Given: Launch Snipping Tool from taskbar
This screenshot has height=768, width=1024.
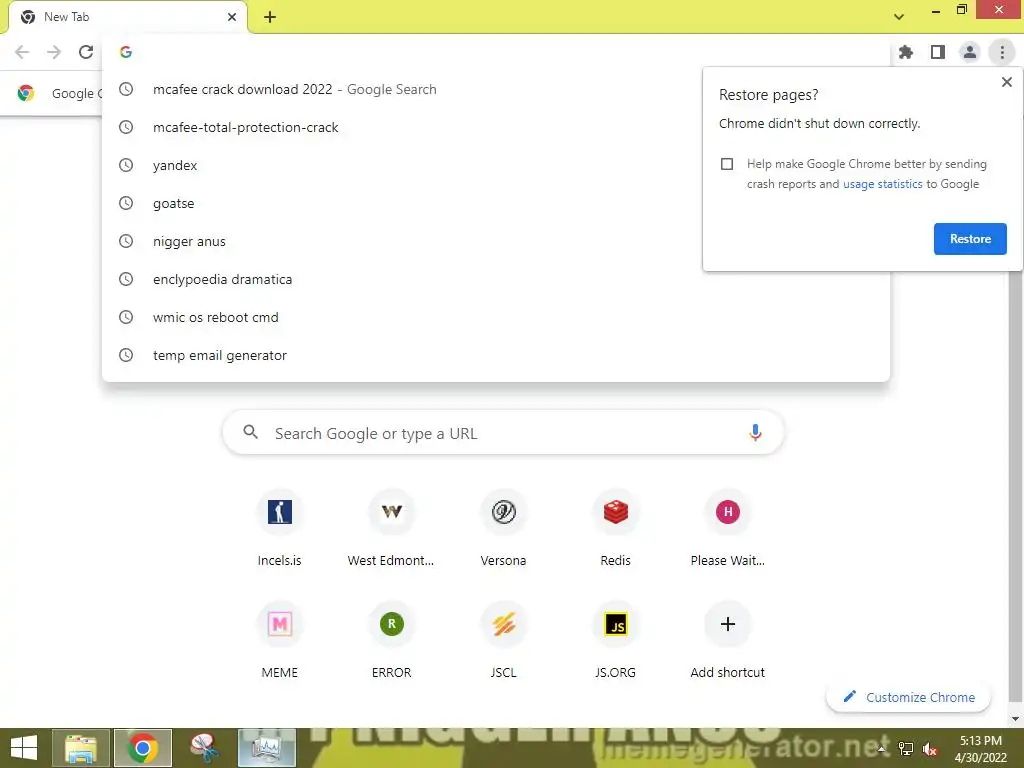Looking at the screenshot, I should [205, 748].
